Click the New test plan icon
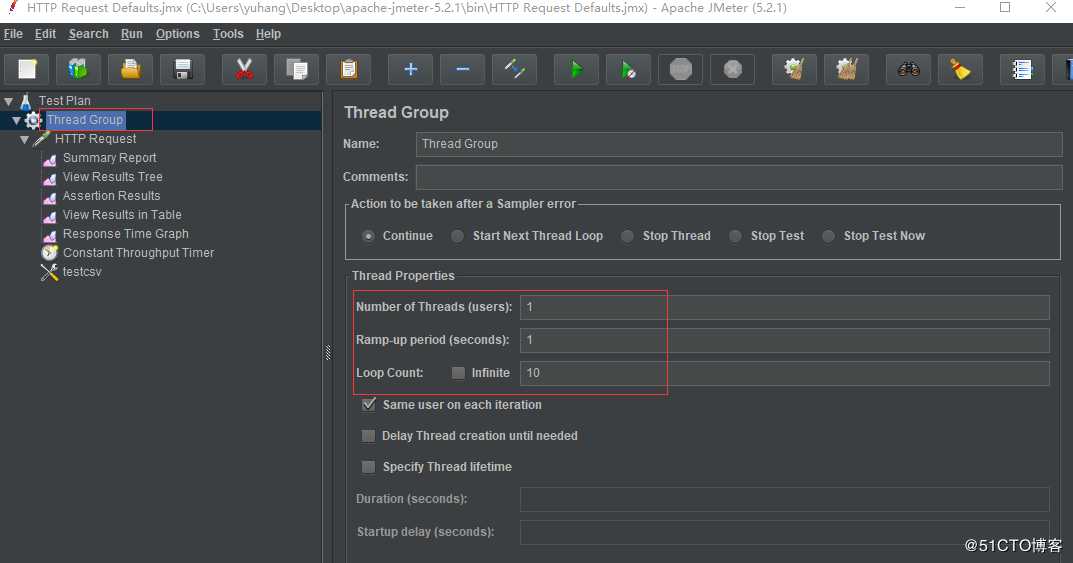Screen dimensions: 1073x563 click(x=27, y=69)
